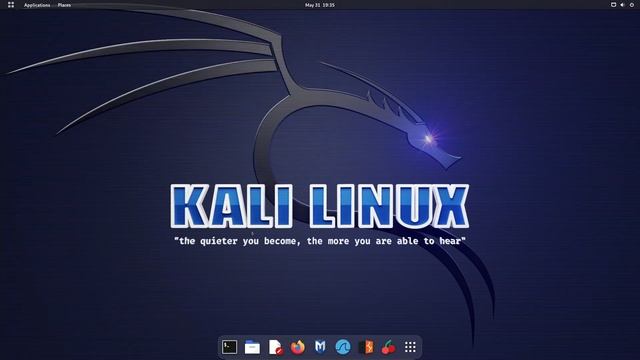The width and height of the screenshot is (640, 360).
Task: Launch the text editor dock icon
Action: tap(276, 347)
